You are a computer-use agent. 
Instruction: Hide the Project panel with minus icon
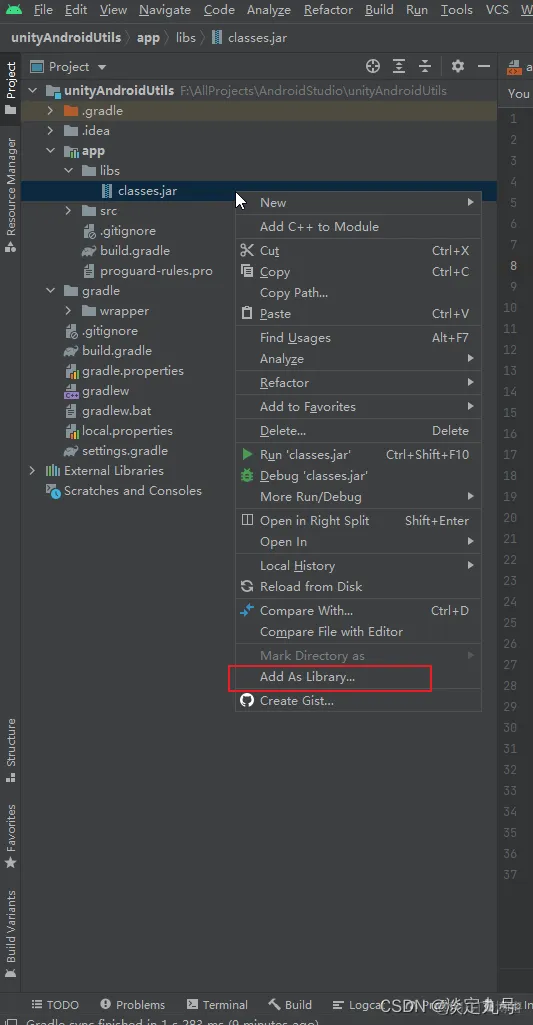(484, 66)
